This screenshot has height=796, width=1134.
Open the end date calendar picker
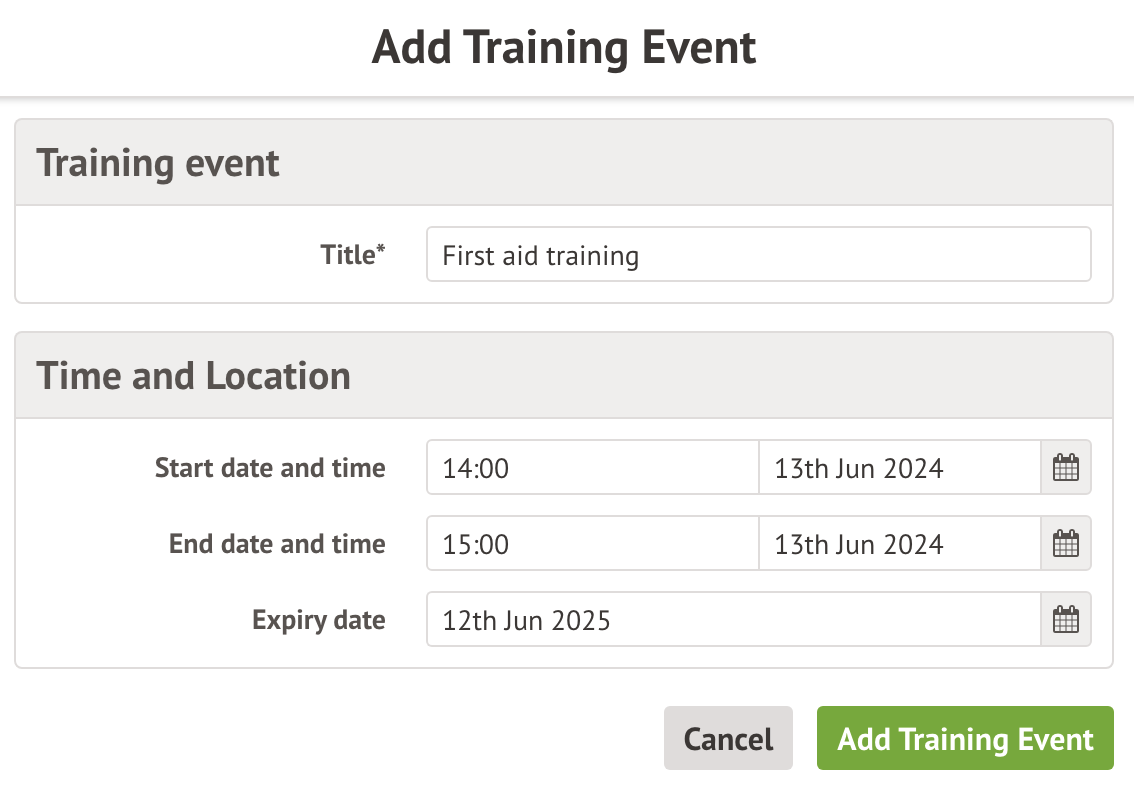tap(1066, 544)
